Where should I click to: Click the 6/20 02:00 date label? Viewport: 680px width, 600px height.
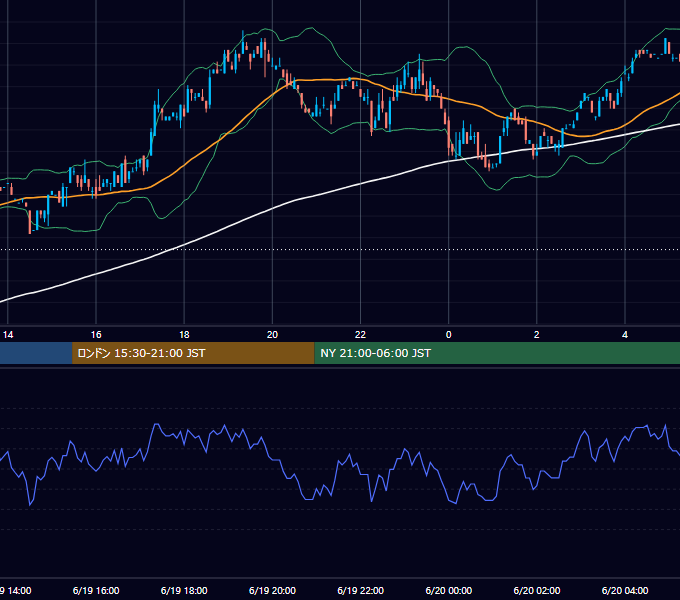[537, 590]
